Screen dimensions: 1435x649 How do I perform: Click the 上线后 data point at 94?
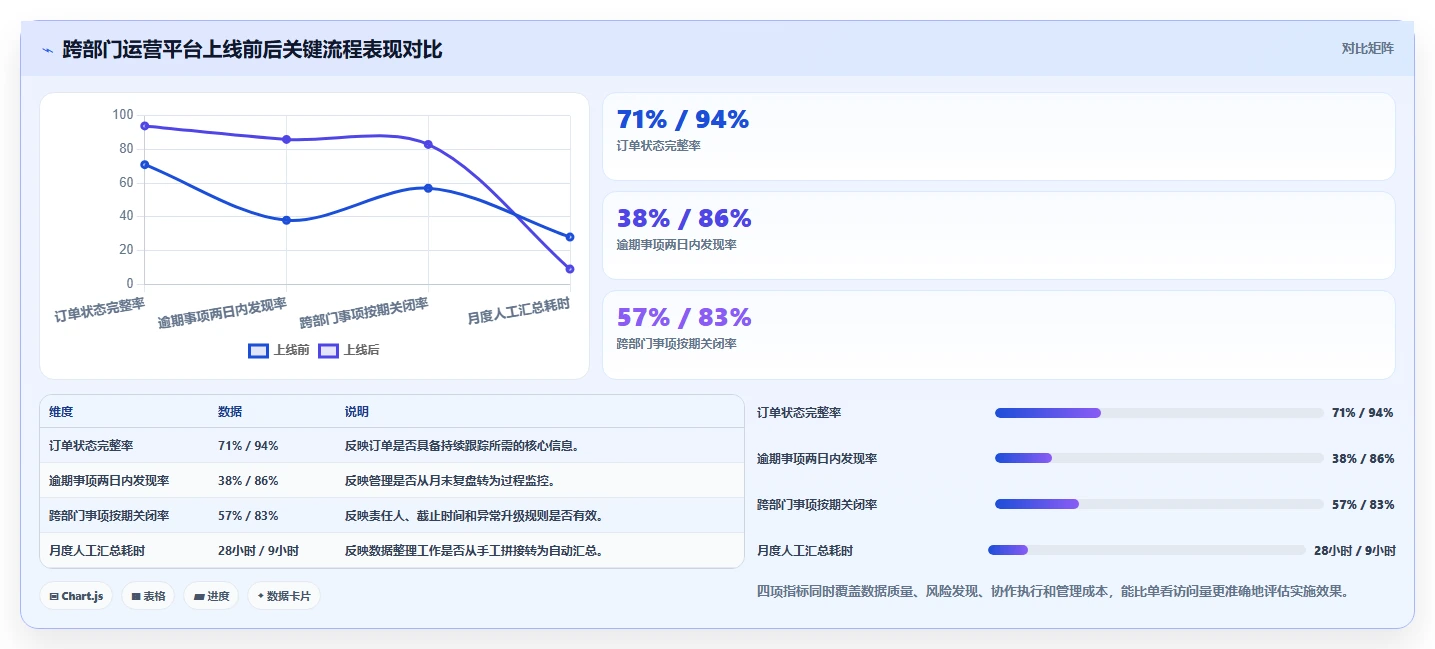point(145,126)
